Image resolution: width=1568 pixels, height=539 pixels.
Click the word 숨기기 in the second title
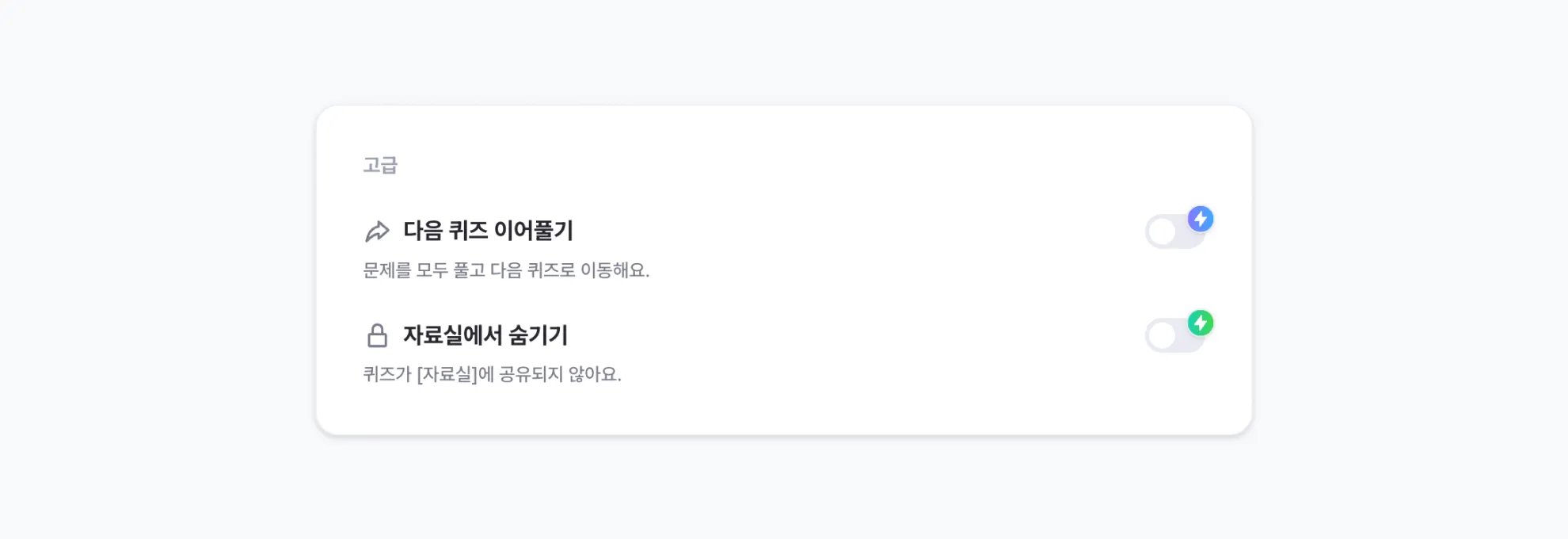(x=538, y=335)
